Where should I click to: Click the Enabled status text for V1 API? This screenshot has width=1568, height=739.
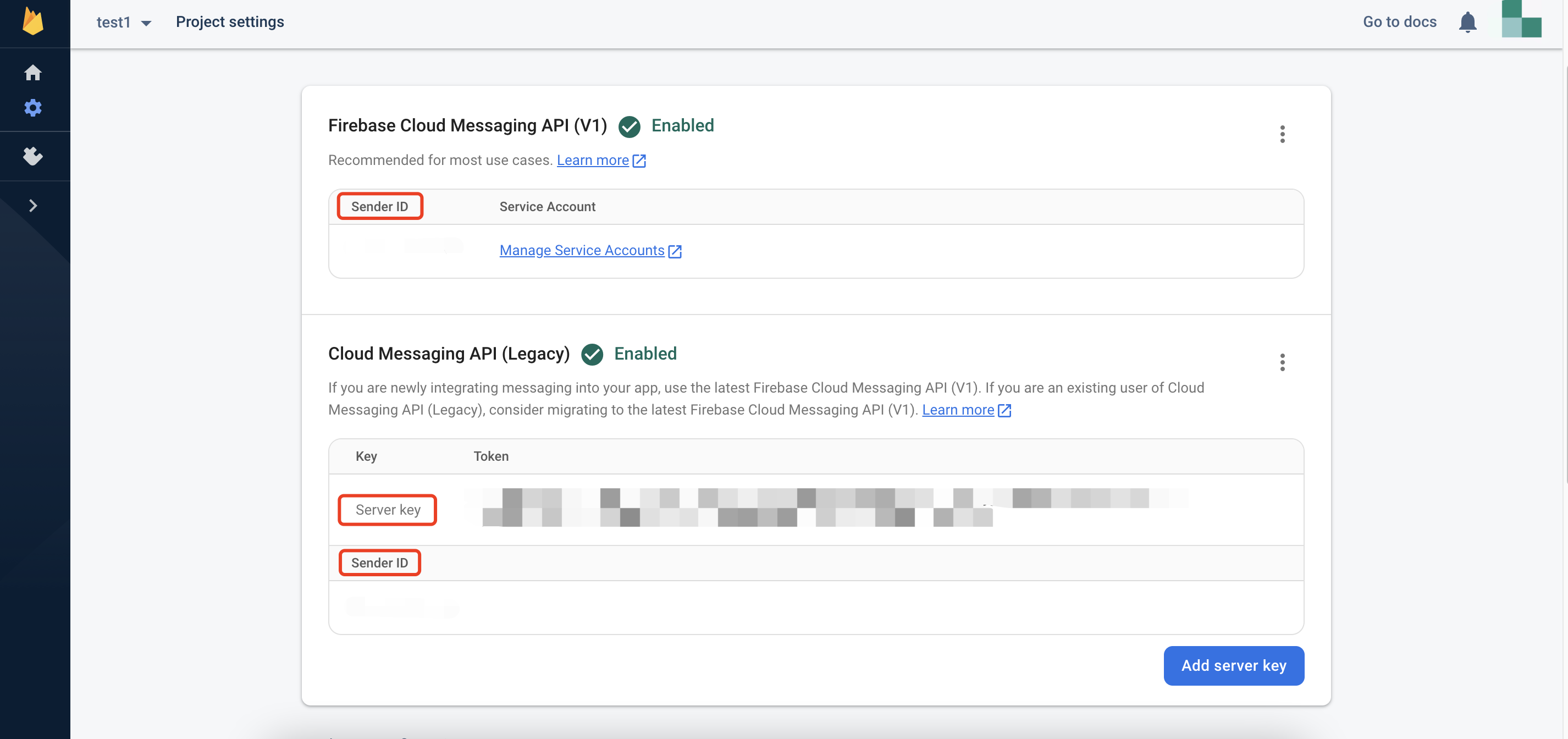tap(682, 125)
